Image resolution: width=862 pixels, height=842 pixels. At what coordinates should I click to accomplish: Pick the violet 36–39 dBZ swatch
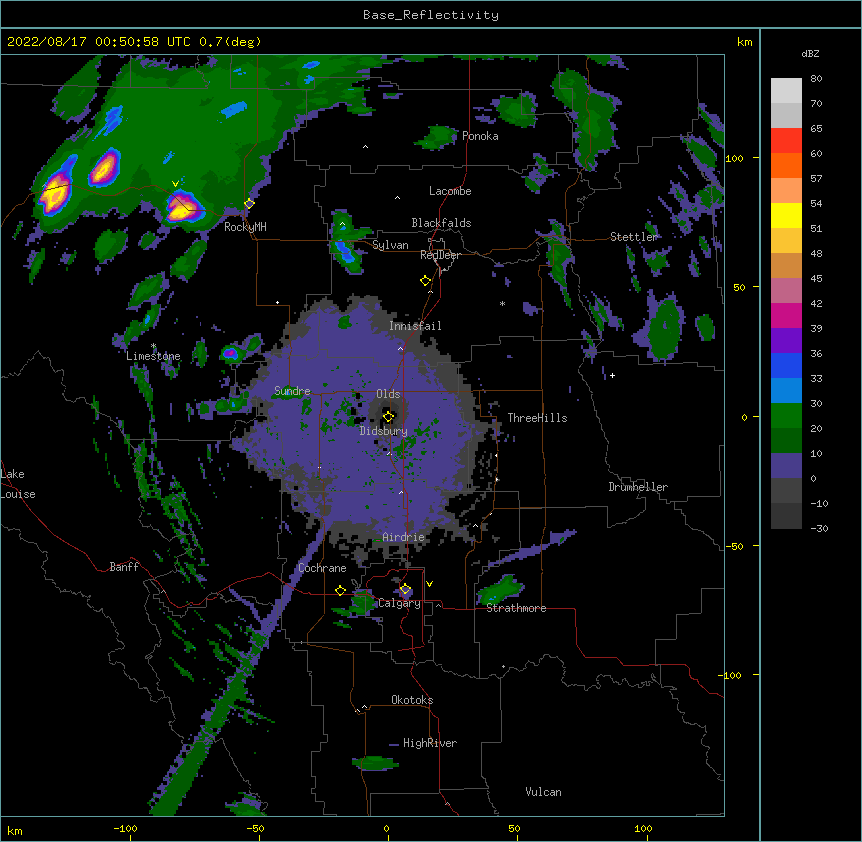(x=786, y=341)
